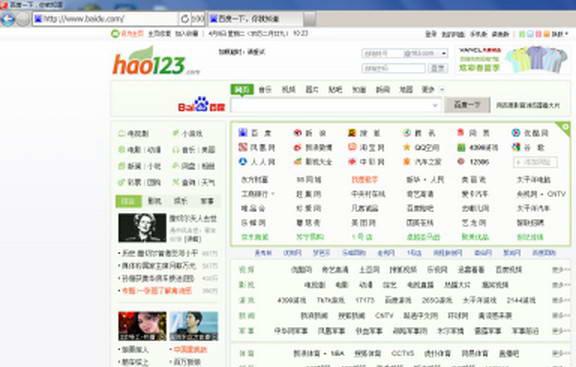Select the 音乐 search tab

pyautogui.click(x=265, y=90)
